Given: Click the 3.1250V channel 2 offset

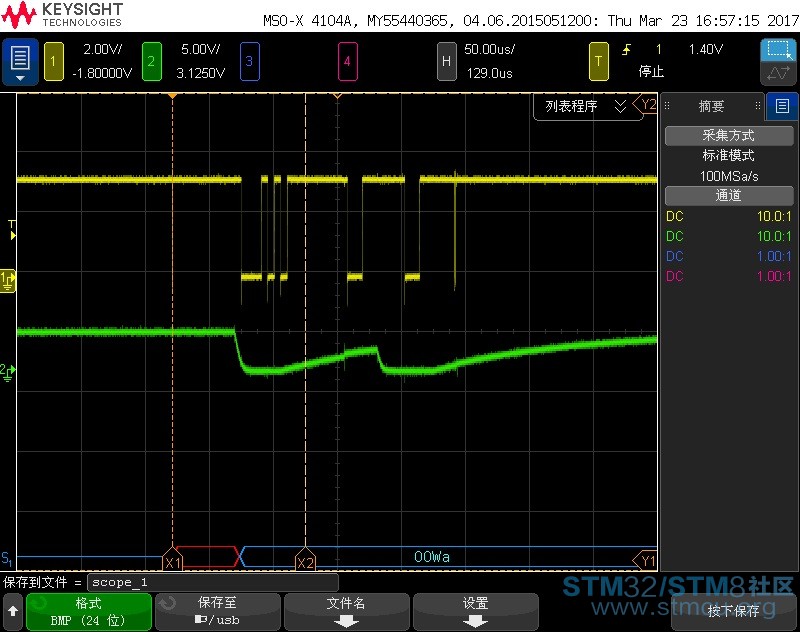Looking at the screenshot, I should (x=201, y=73).
